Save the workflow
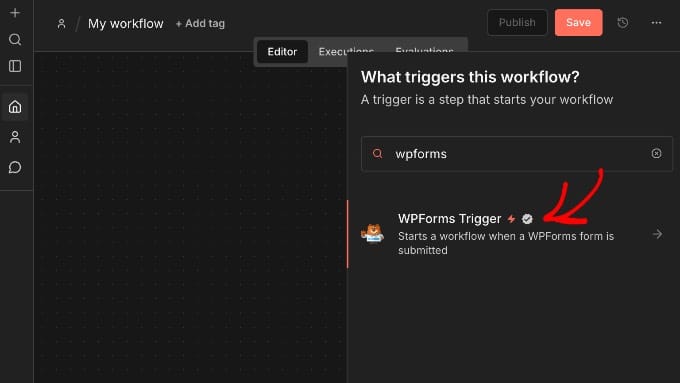This screenshot has height=383, width=680. point(579,23)
